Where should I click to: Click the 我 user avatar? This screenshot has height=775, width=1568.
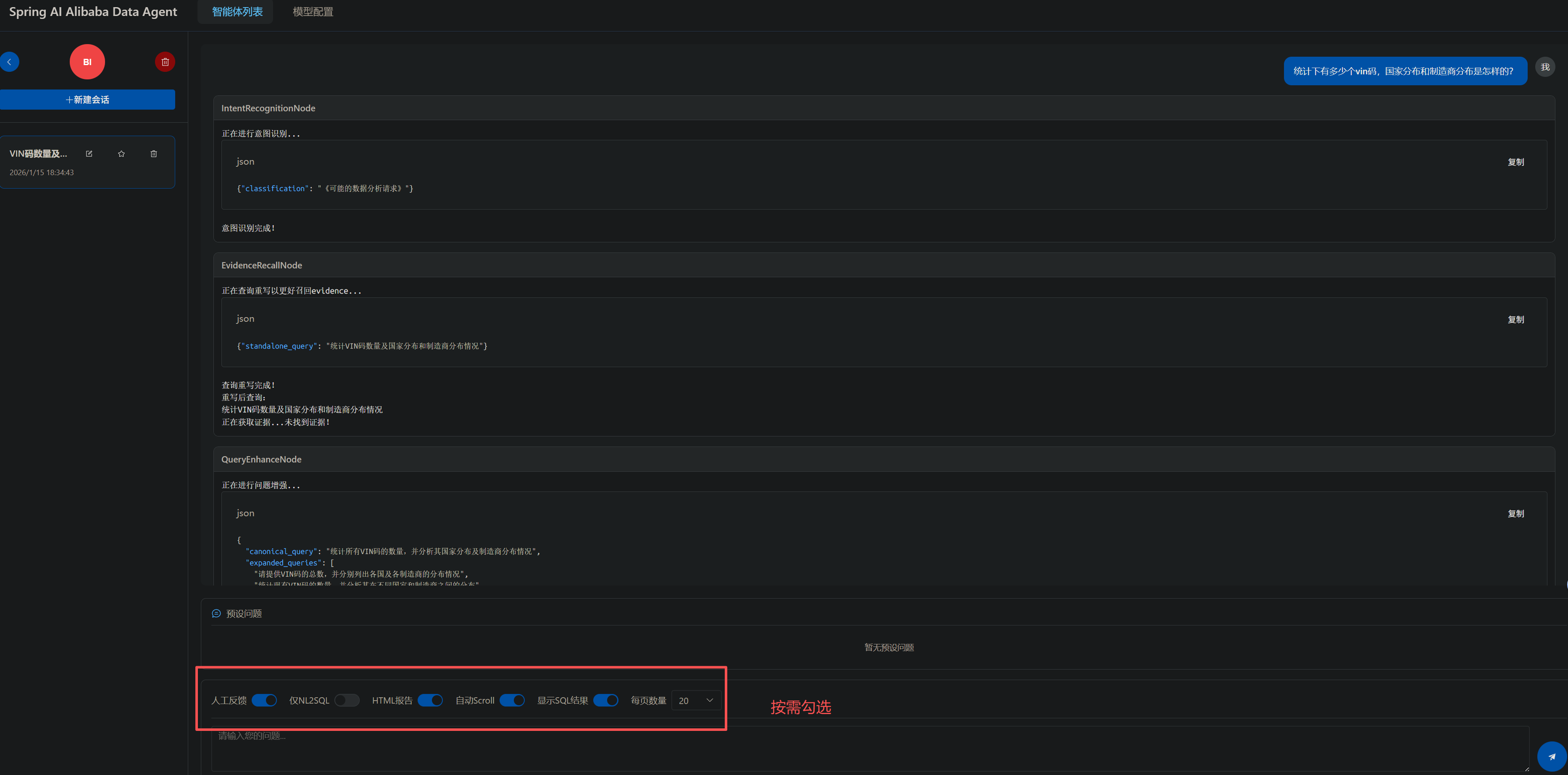coord(1545,67)
